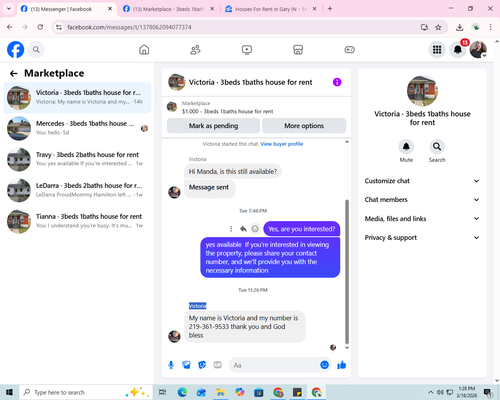Switch to the Messenger | Facebook tab
The image size is (500, 400).
pos(66,9)
